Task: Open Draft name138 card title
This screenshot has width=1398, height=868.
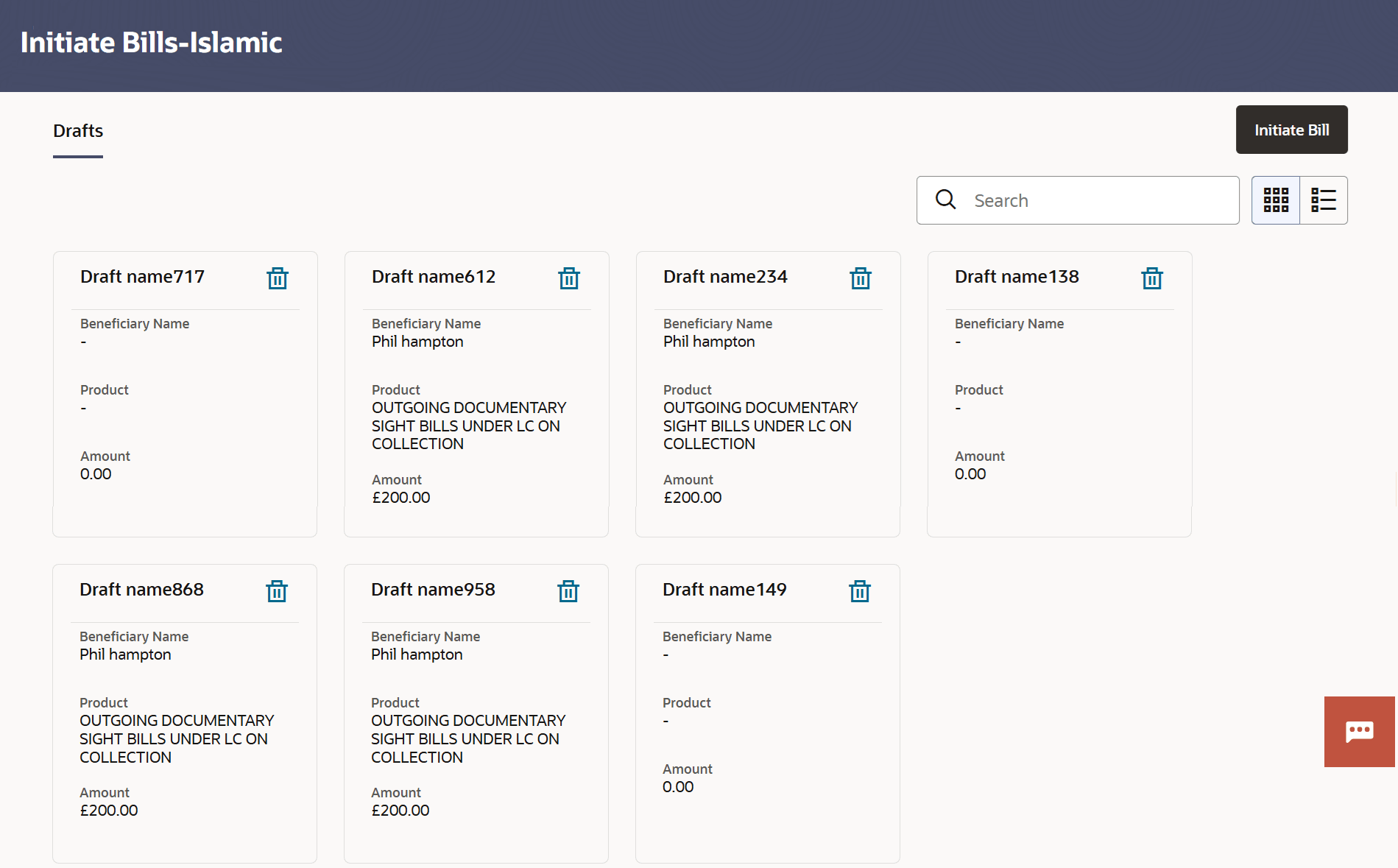Action: click(x=1017, y=277)
